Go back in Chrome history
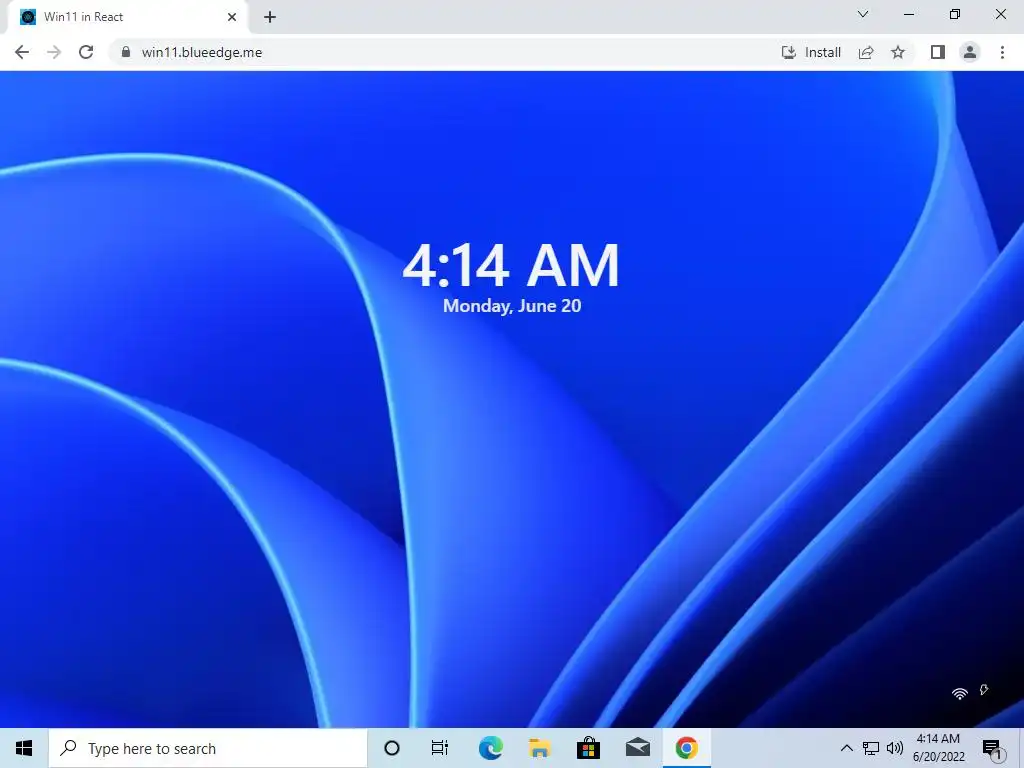The width and height of the screenshot is (1024, 768). click(x=22, y=52)
